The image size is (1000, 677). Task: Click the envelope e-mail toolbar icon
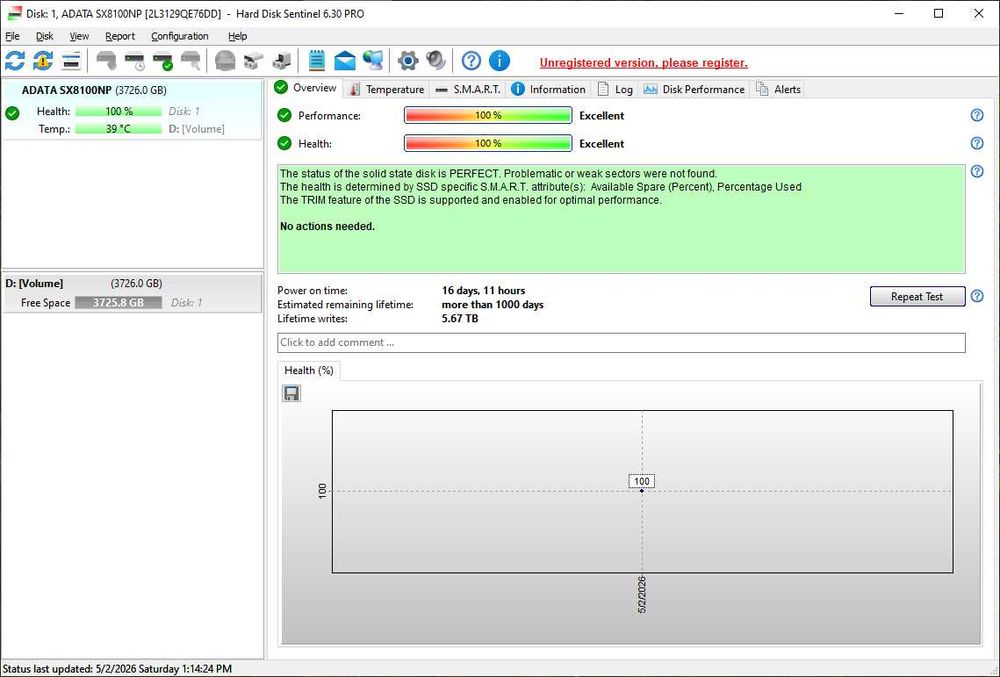coord(344,61)
